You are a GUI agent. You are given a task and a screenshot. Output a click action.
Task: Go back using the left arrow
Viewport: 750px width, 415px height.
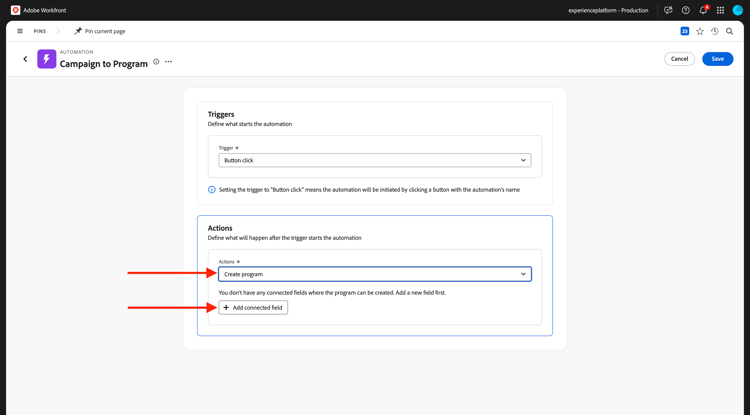pos(26,59)
